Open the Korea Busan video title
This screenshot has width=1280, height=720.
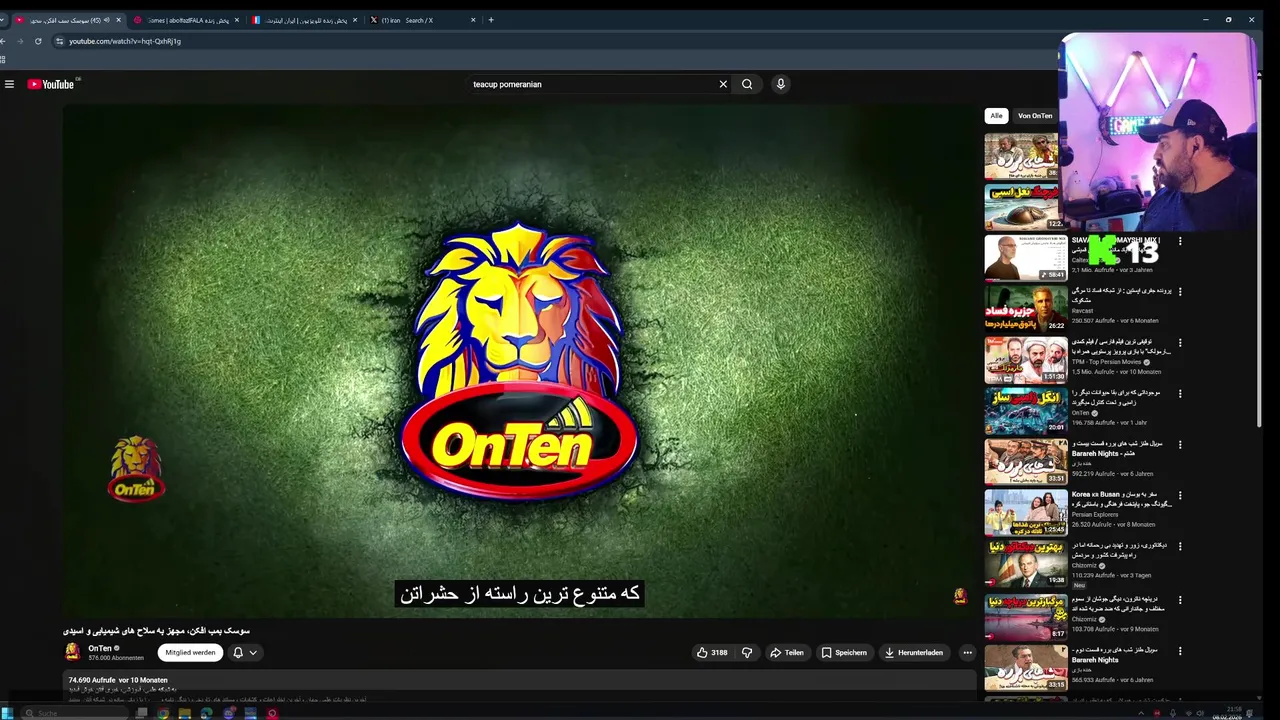coord(1121,499)
